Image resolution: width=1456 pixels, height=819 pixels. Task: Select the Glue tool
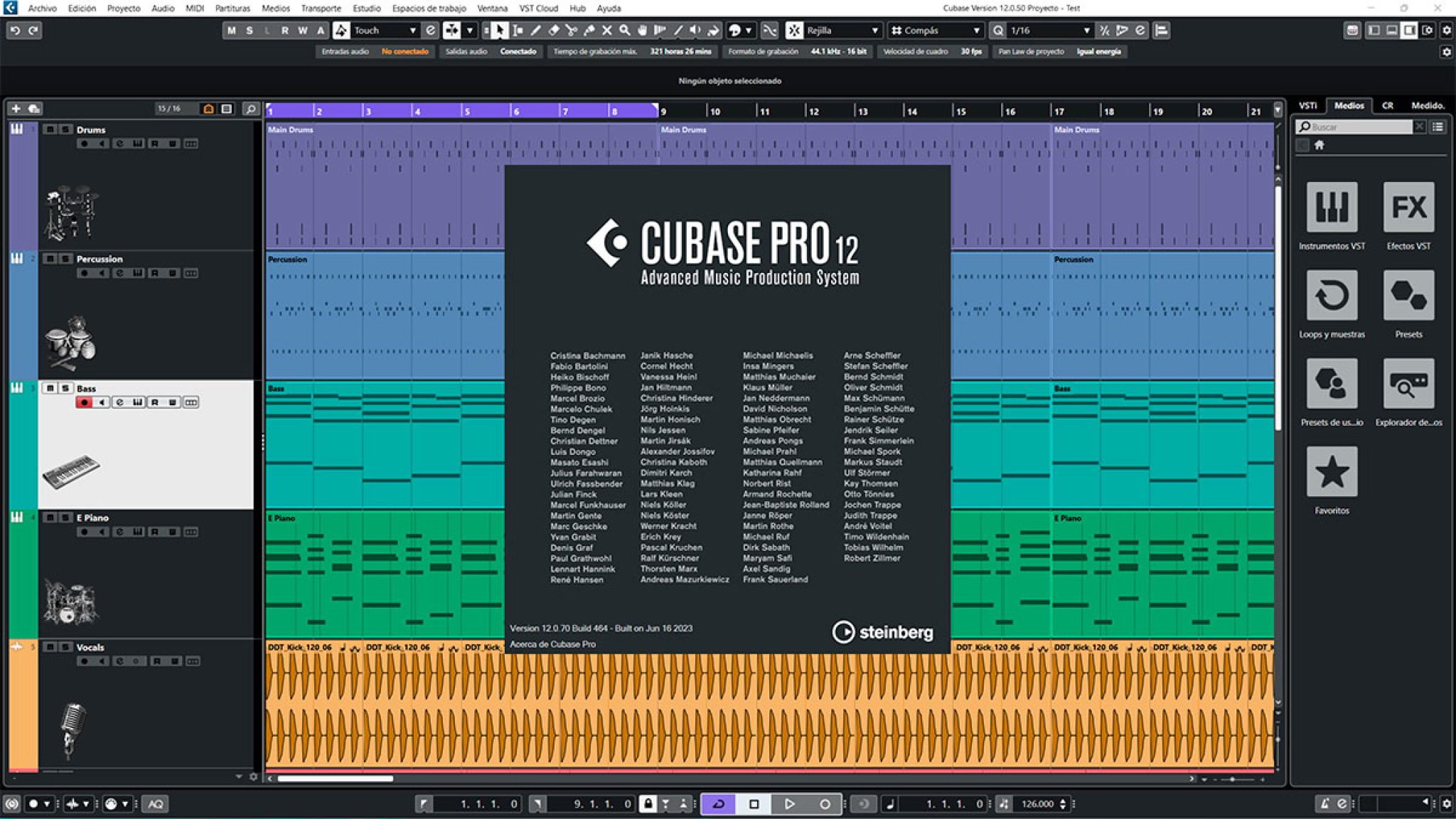point(590,30)
